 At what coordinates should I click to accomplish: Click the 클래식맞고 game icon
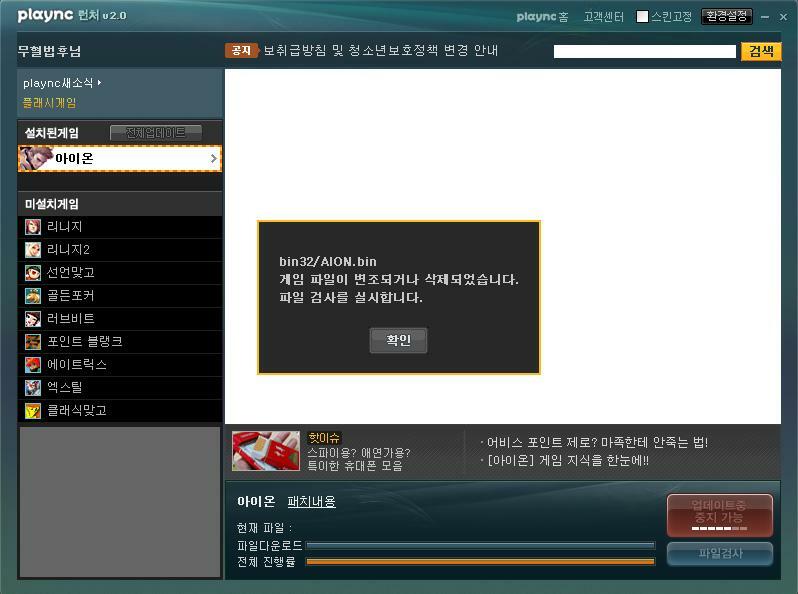click(33, 410)
